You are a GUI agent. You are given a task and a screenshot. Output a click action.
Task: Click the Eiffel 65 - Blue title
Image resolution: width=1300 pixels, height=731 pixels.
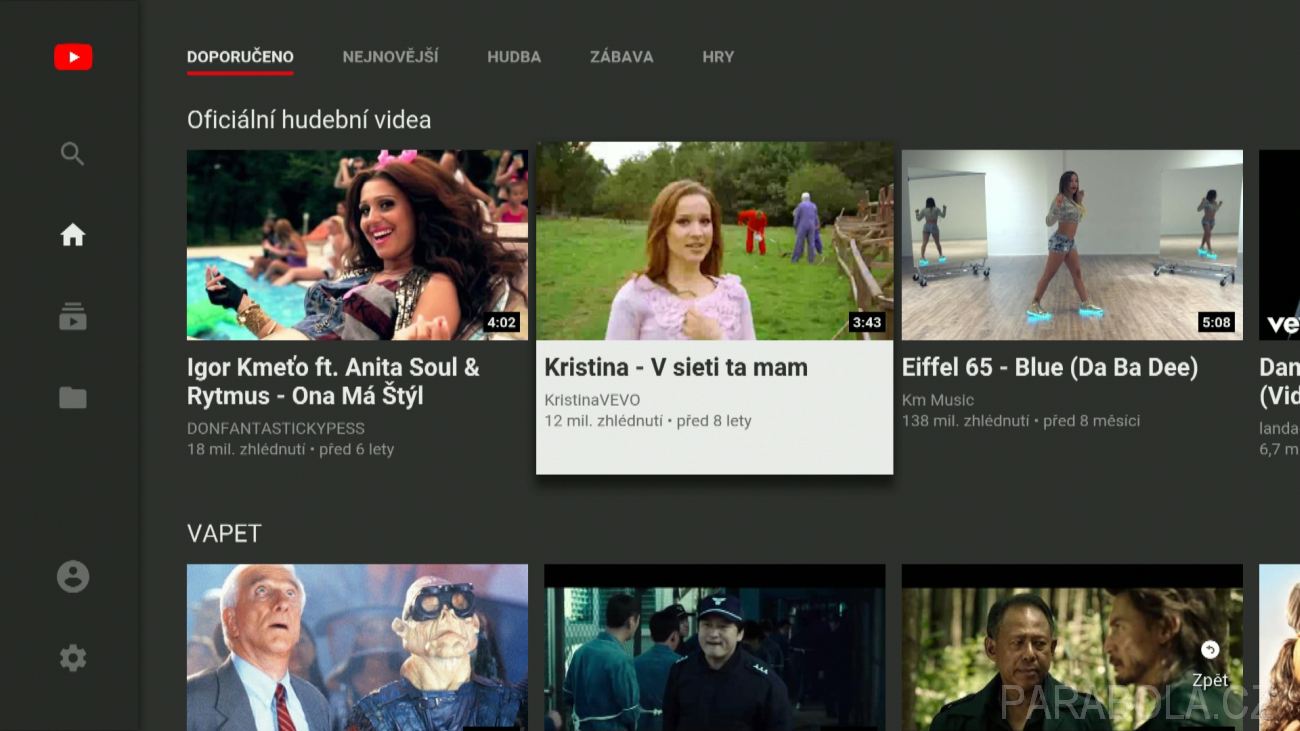click(1050, 368)
